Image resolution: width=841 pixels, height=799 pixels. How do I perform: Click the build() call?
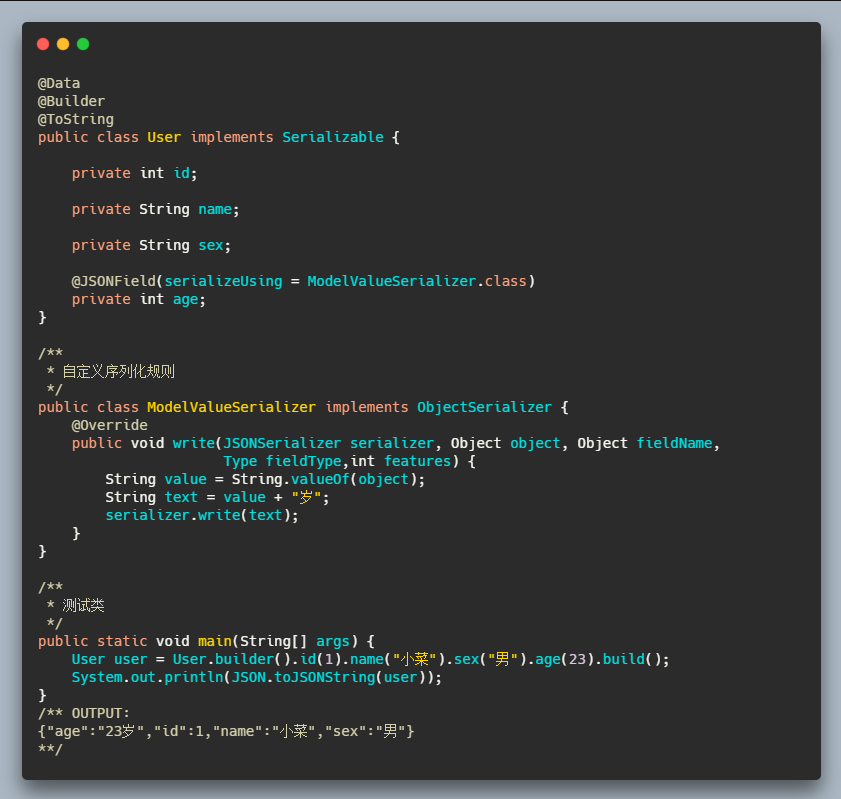632,659
